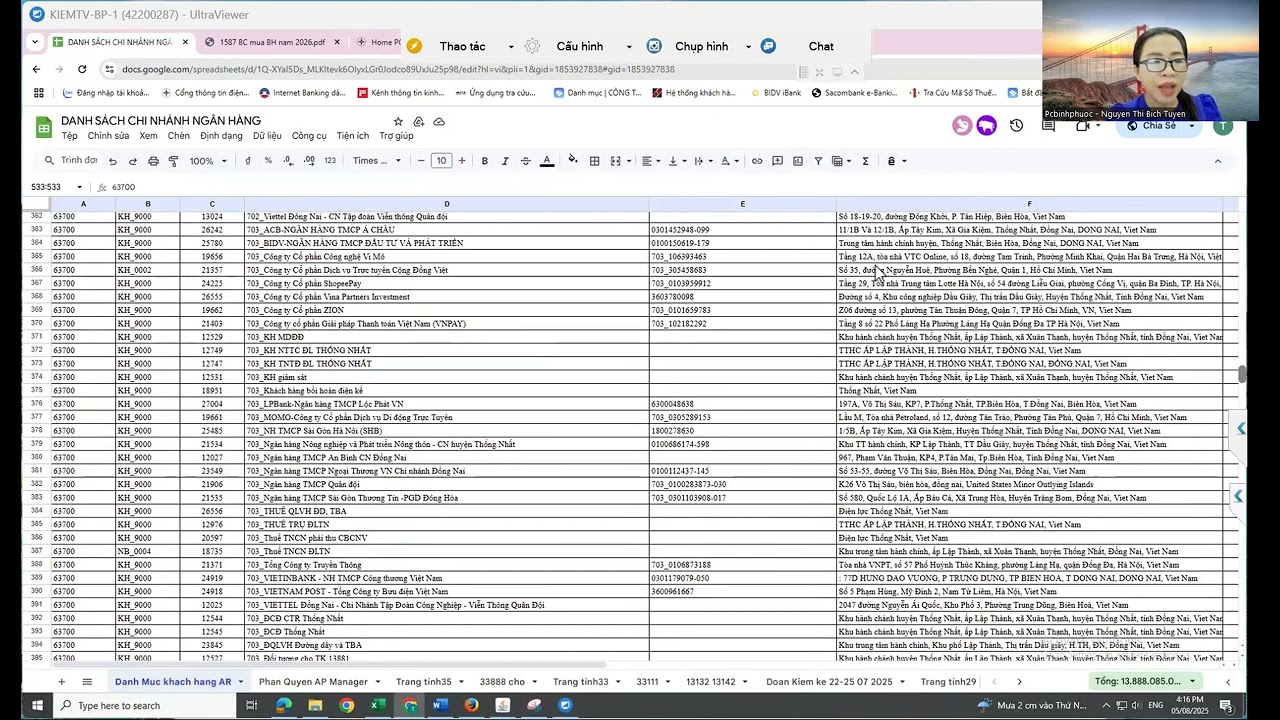Click the Trình đơn menu search field

click(x=70, y=161)
